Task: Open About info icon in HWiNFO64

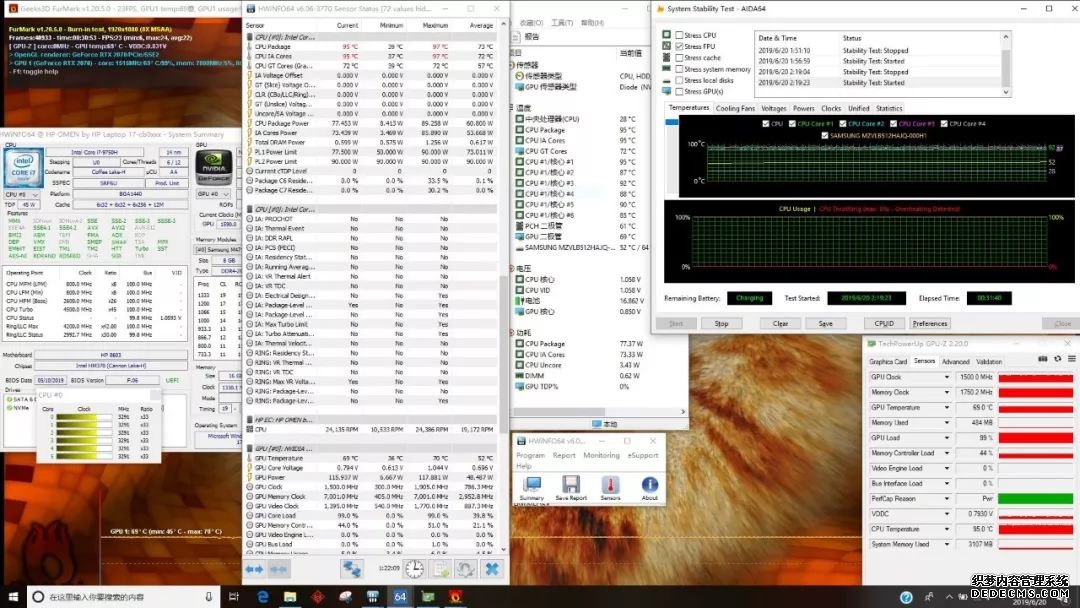Action: point(650,488)
